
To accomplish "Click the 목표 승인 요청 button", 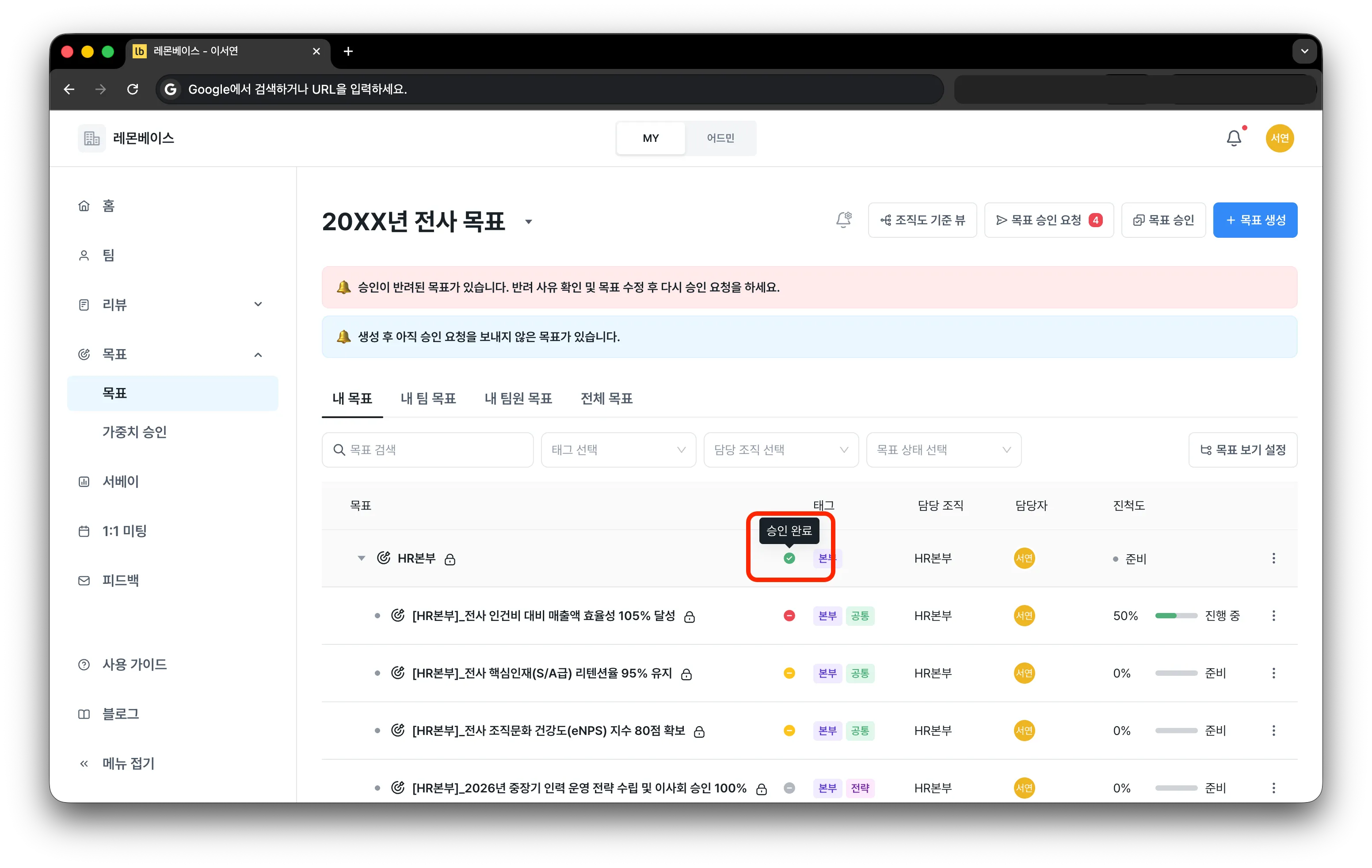I will tap(1048, 220).
